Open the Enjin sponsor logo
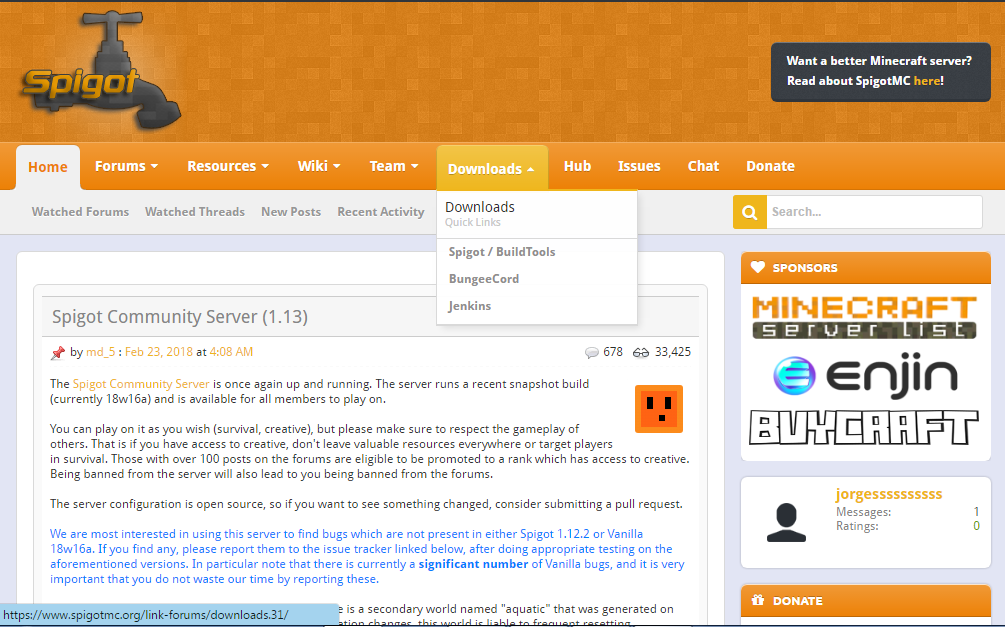The height and width of the screenshot is (627, 1005). (x=865, y=374)
